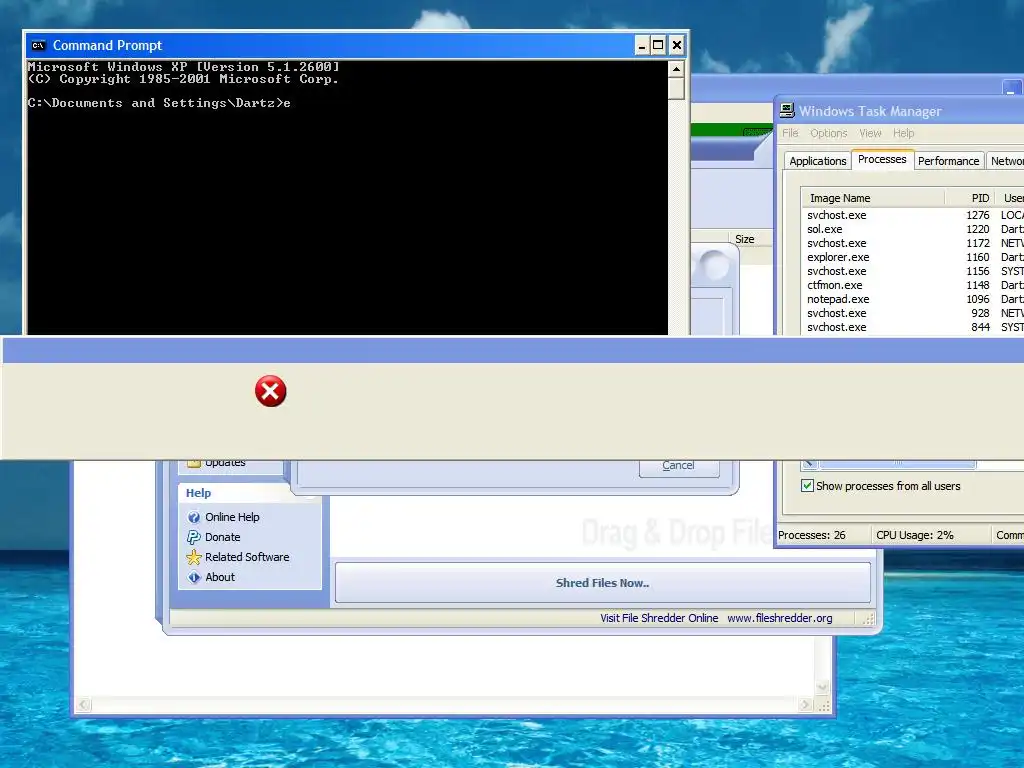
Task: Click the About info icon
Action: tap(194, 577)
